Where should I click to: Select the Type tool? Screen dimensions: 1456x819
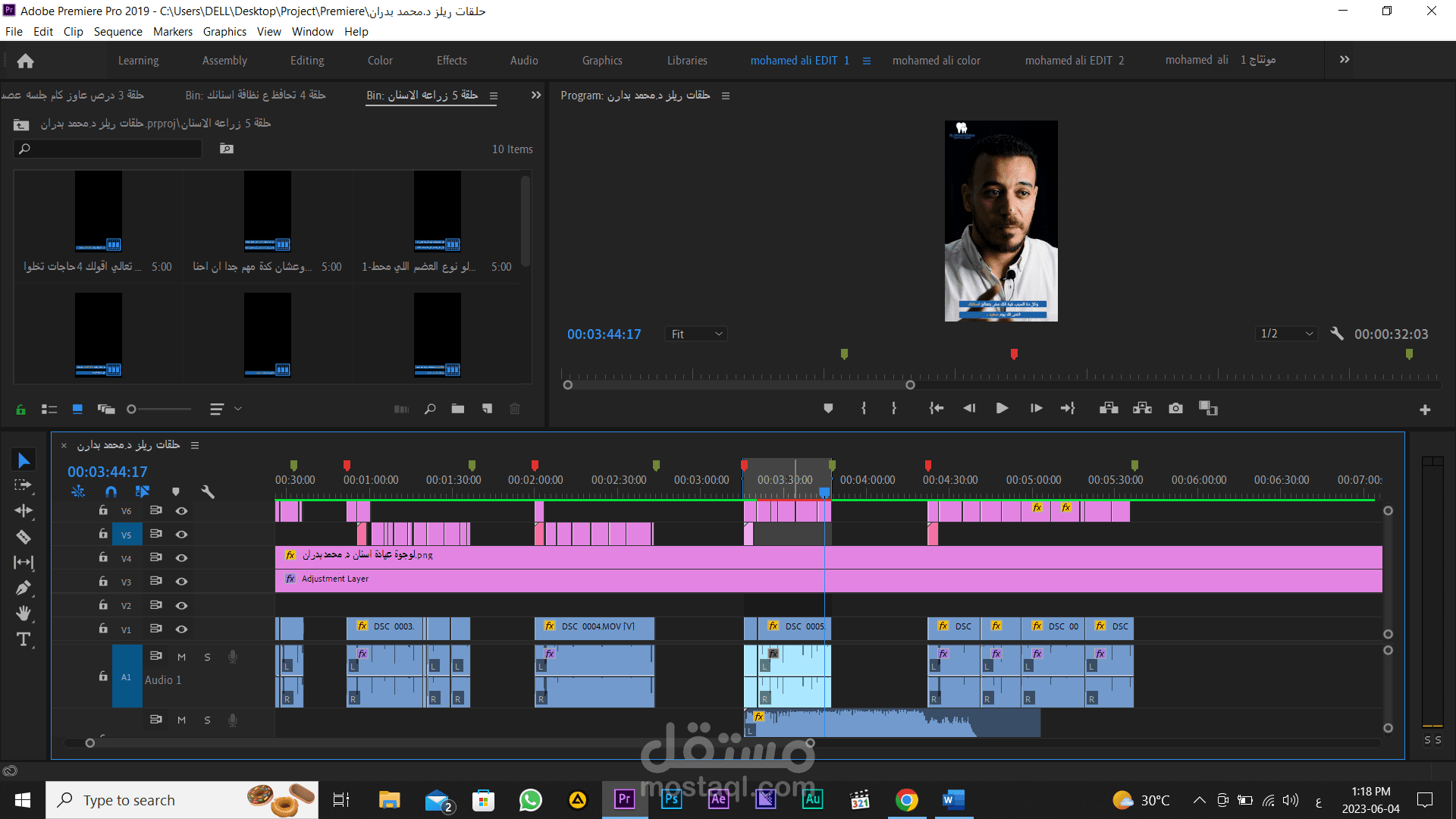pyautogui.click(x=24, y=639)
